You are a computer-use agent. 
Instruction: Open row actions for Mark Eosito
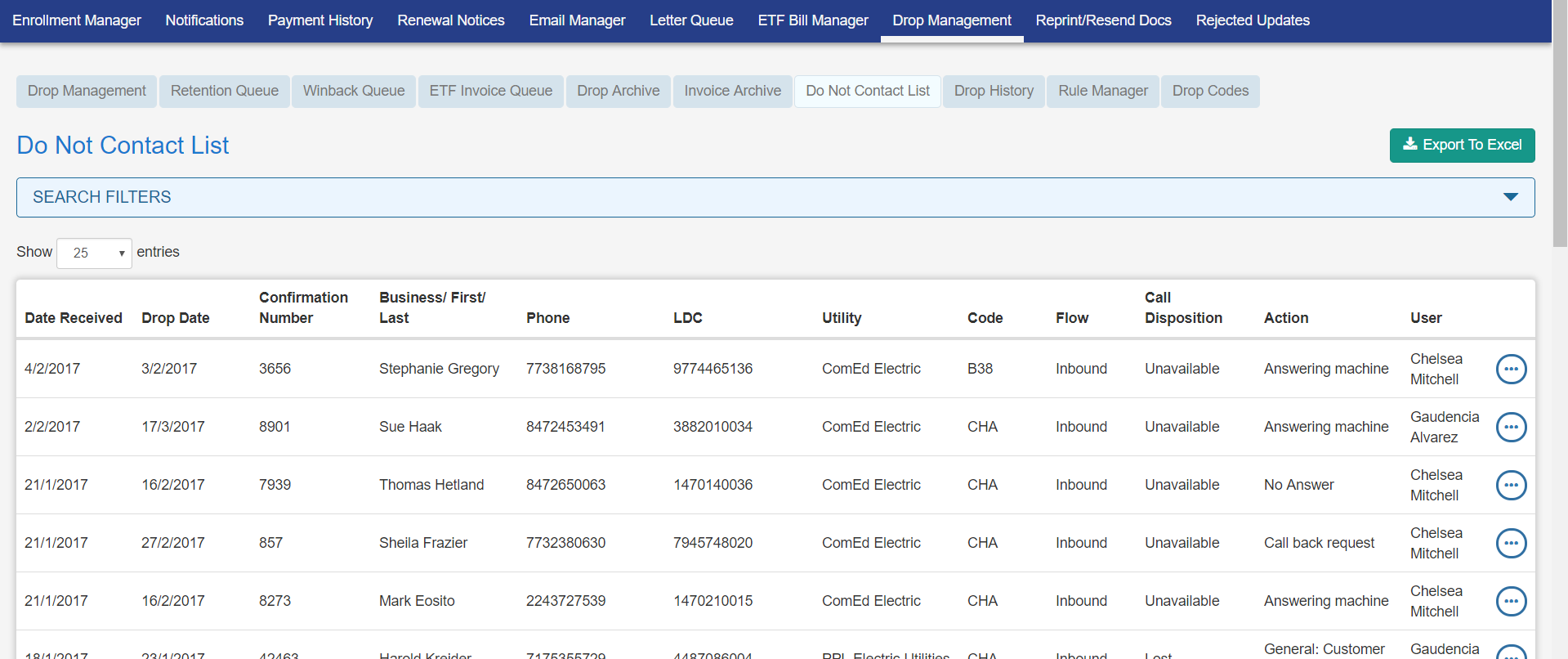pos(1511,601)
